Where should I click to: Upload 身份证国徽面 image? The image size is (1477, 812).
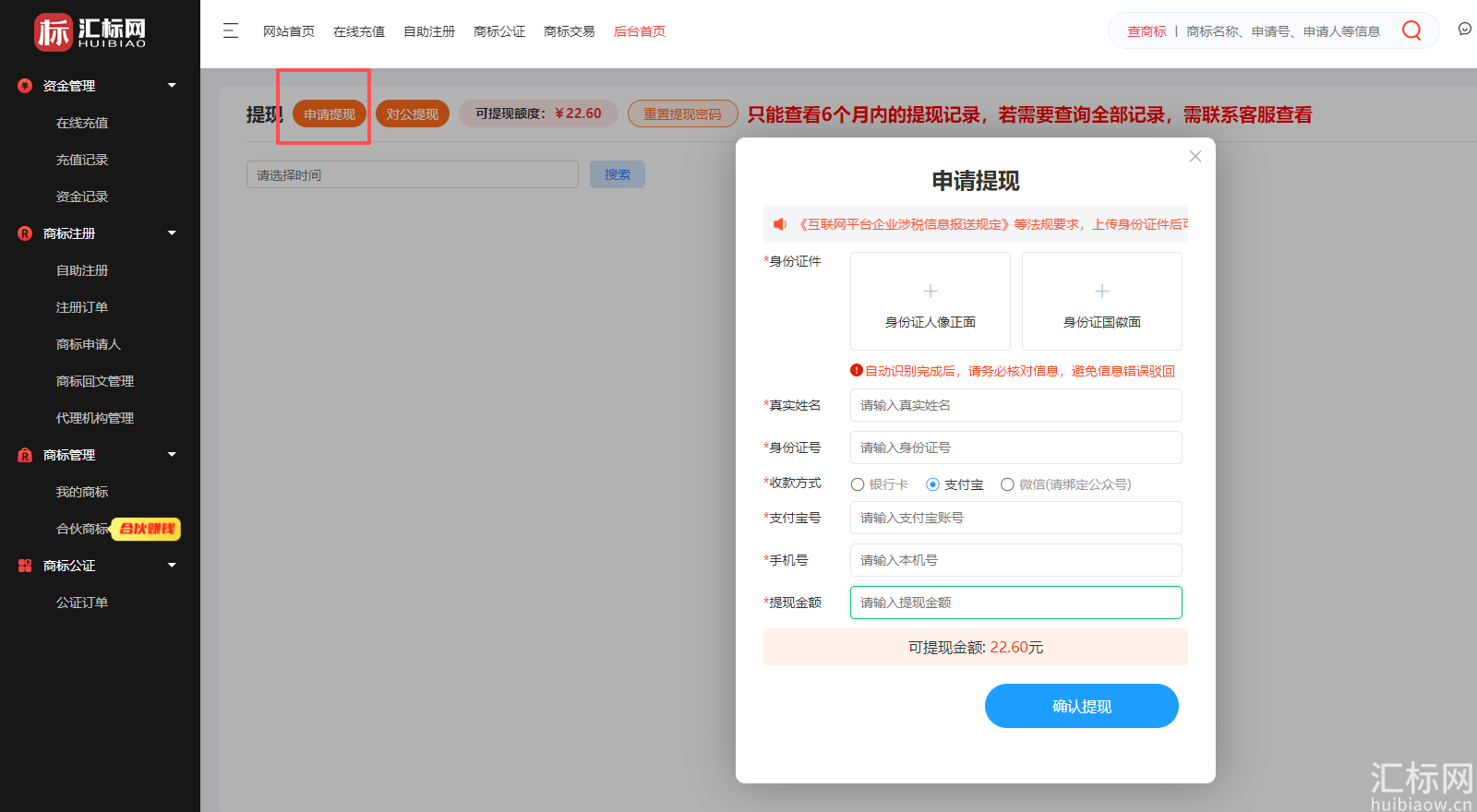[1102, 301]
